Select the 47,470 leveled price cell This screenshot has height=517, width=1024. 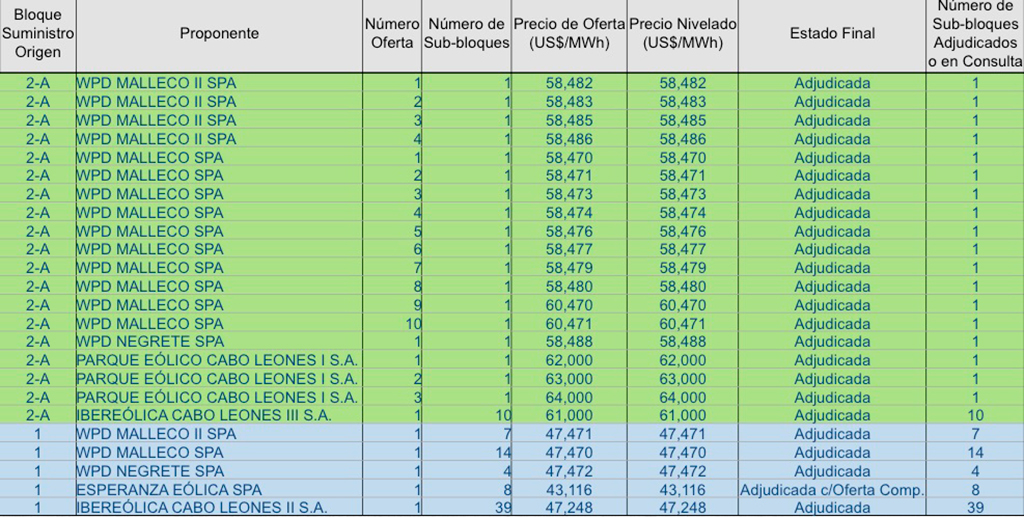pyautogui.click(x=682, y=452)
